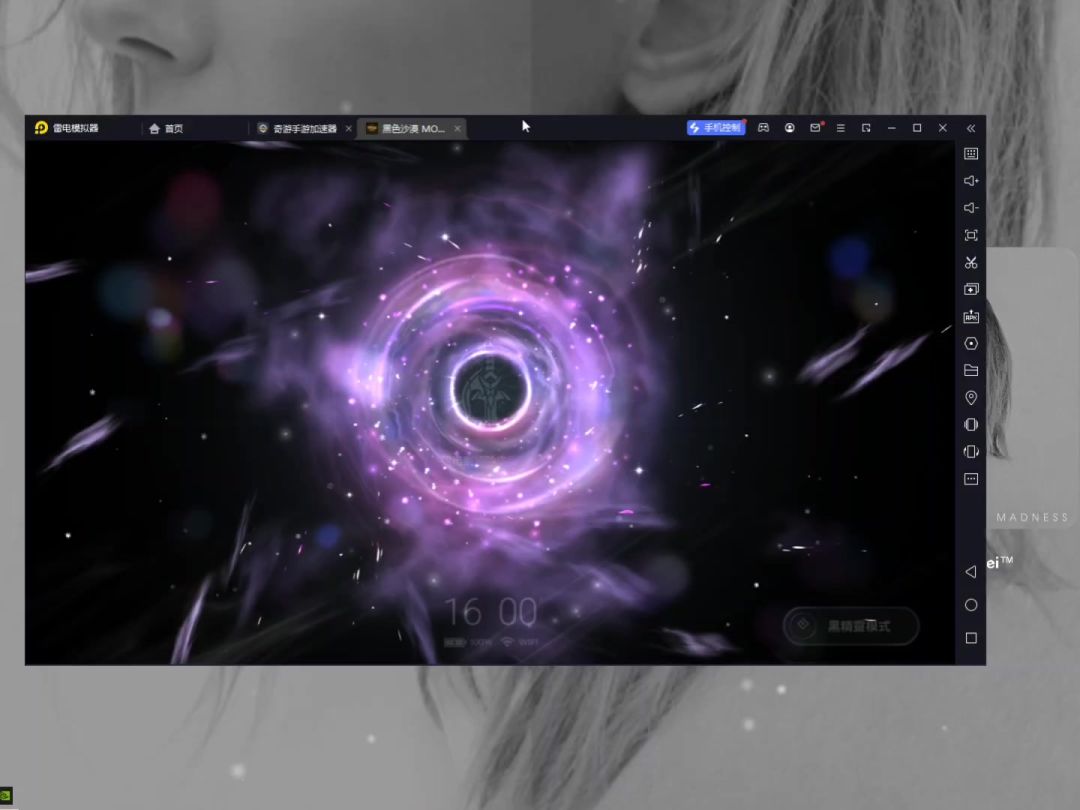
Task: Open the multi-instance manager icon
Action: [x=970, y=290]
